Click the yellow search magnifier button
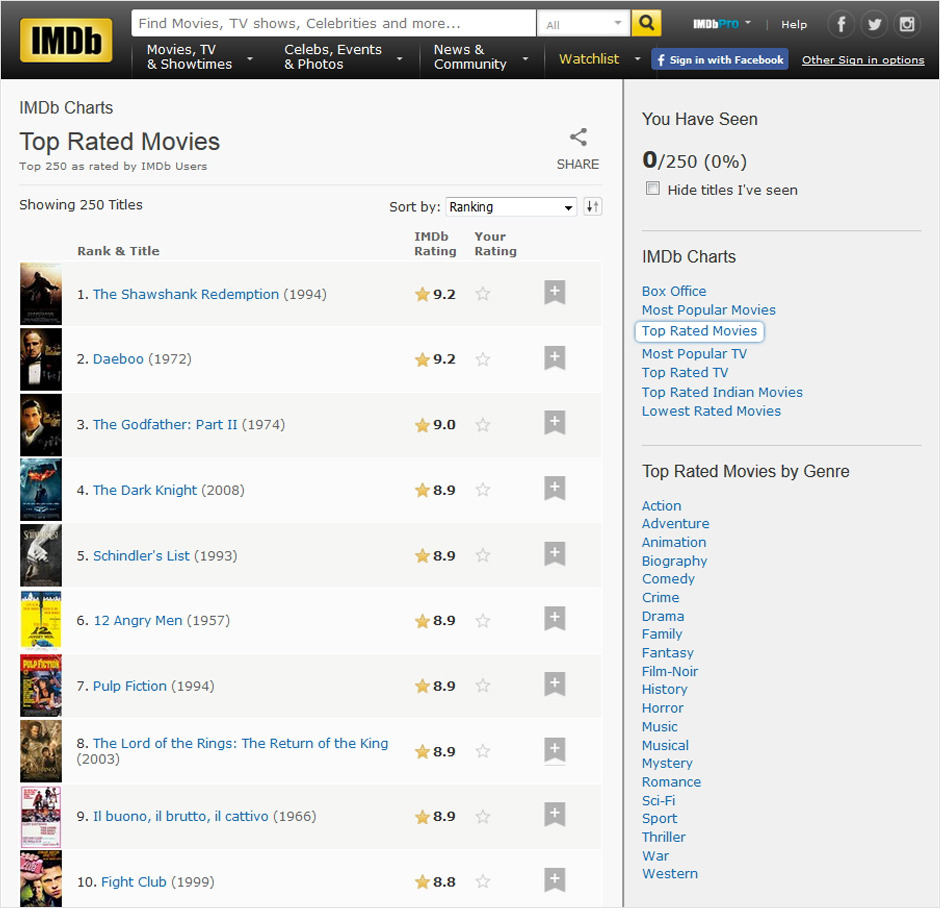 646,23
